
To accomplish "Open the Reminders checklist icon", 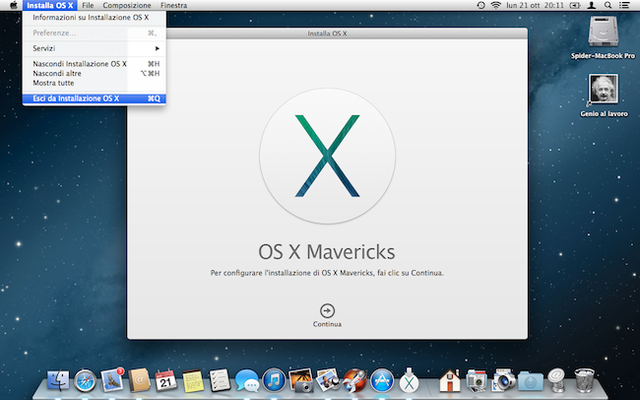I will [220, 380].
